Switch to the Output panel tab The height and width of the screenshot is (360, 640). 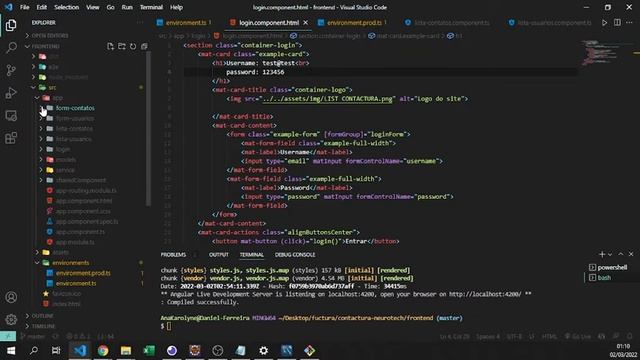219,255
